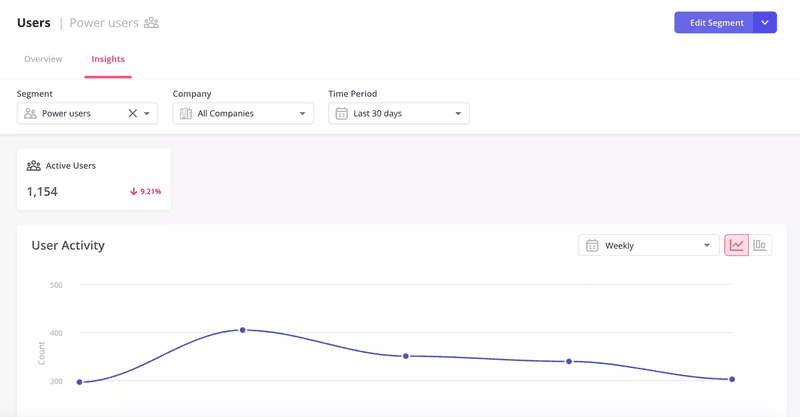Open the Last 30 days time period dropdown

(x=458, y=114)
